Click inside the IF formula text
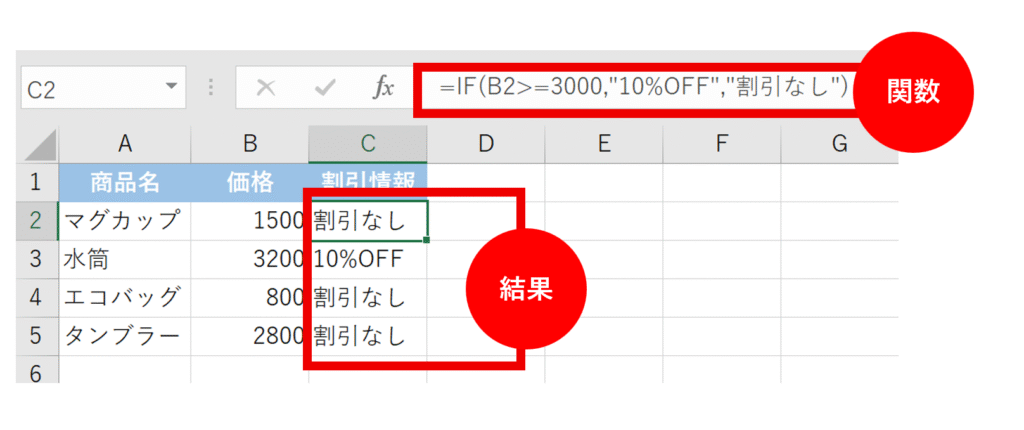Viewport: 1024px width, 430px height. (640, 88)
